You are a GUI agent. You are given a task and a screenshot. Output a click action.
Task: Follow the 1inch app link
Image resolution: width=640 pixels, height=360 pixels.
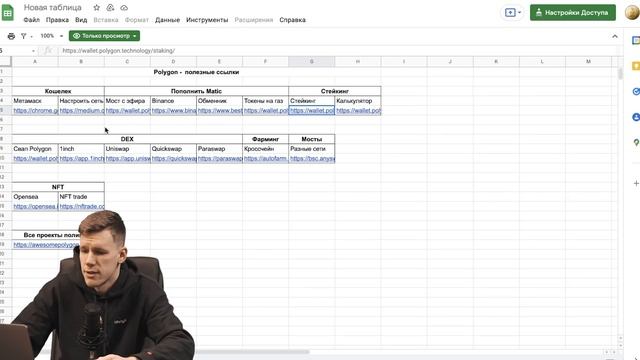(x=81, y=158)
